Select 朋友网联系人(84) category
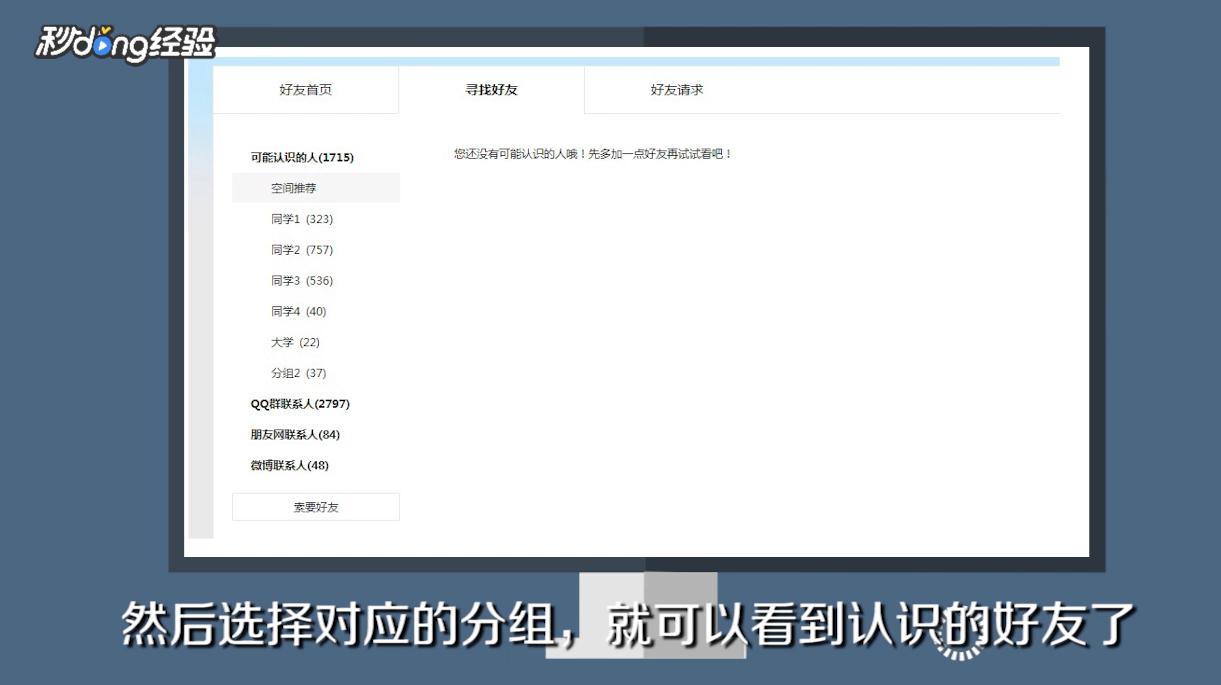Image resolution: width=1221 pixels, height=685 pixels. point(295,435)
